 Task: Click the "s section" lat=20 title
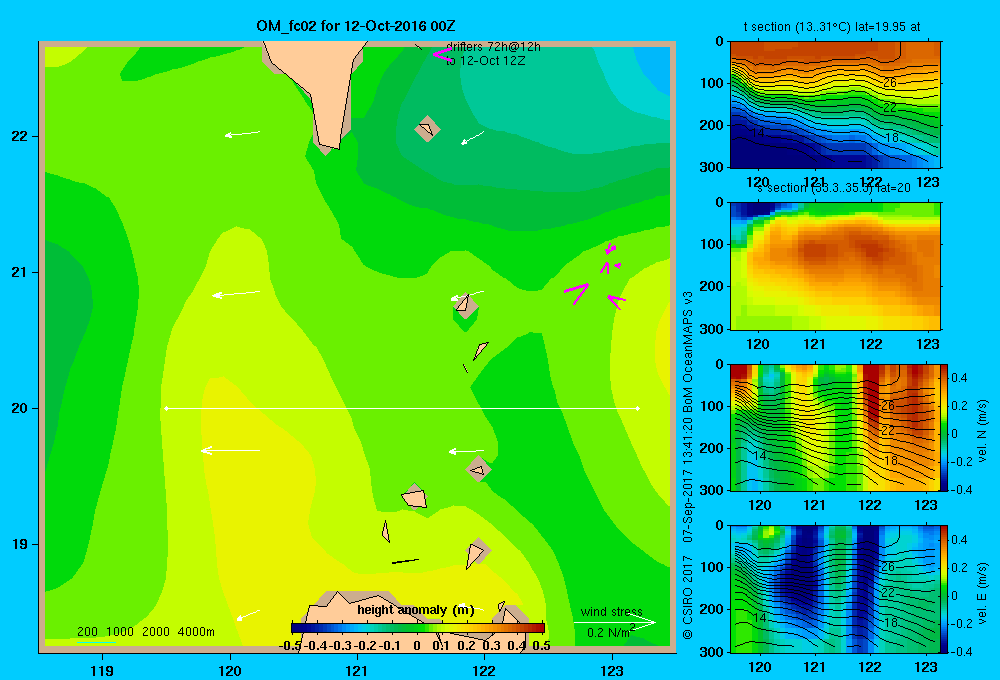(x=833, y=188)
